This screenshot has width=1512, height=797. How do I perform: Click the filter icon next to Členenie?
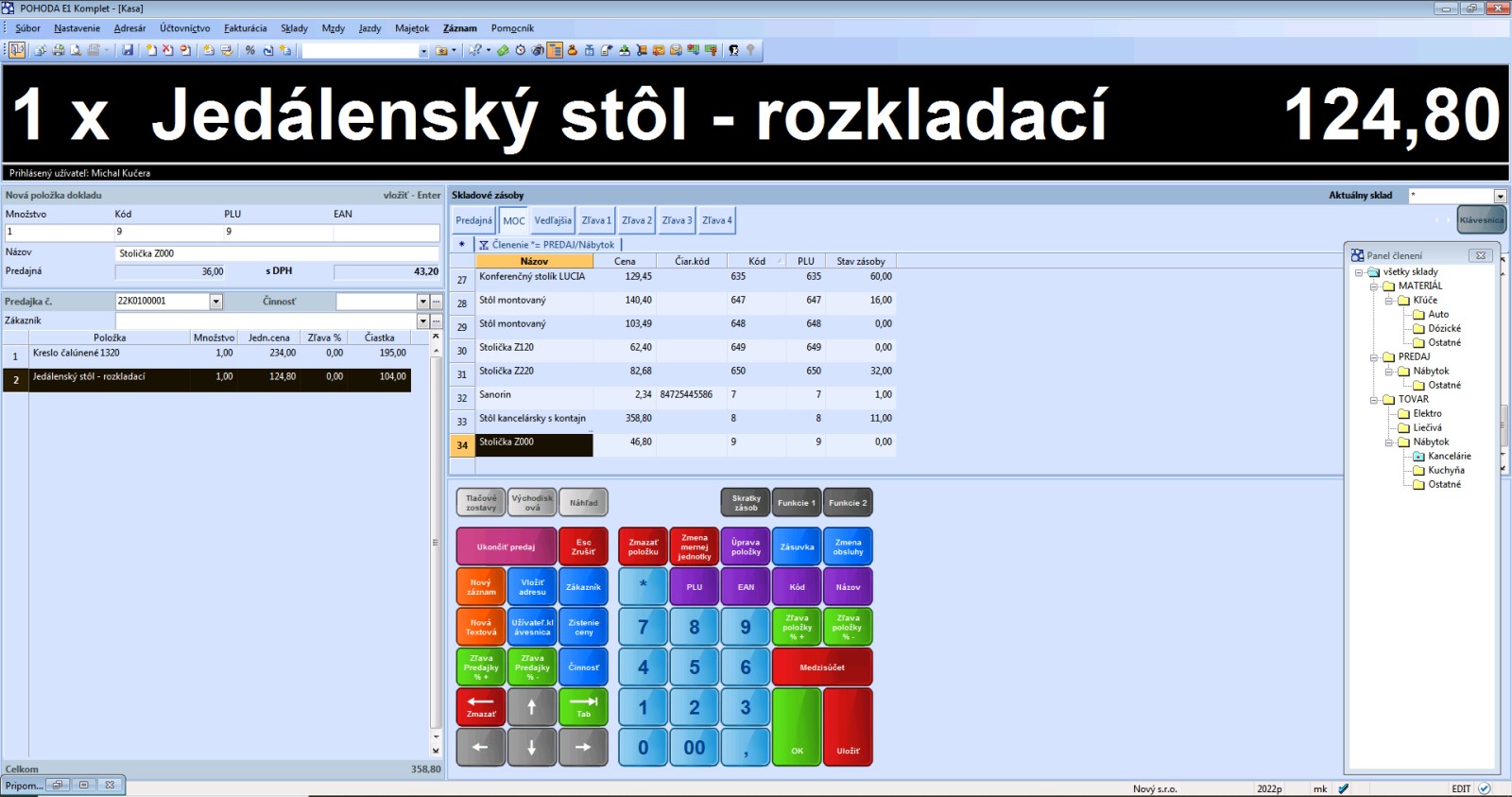coord(484,245)
